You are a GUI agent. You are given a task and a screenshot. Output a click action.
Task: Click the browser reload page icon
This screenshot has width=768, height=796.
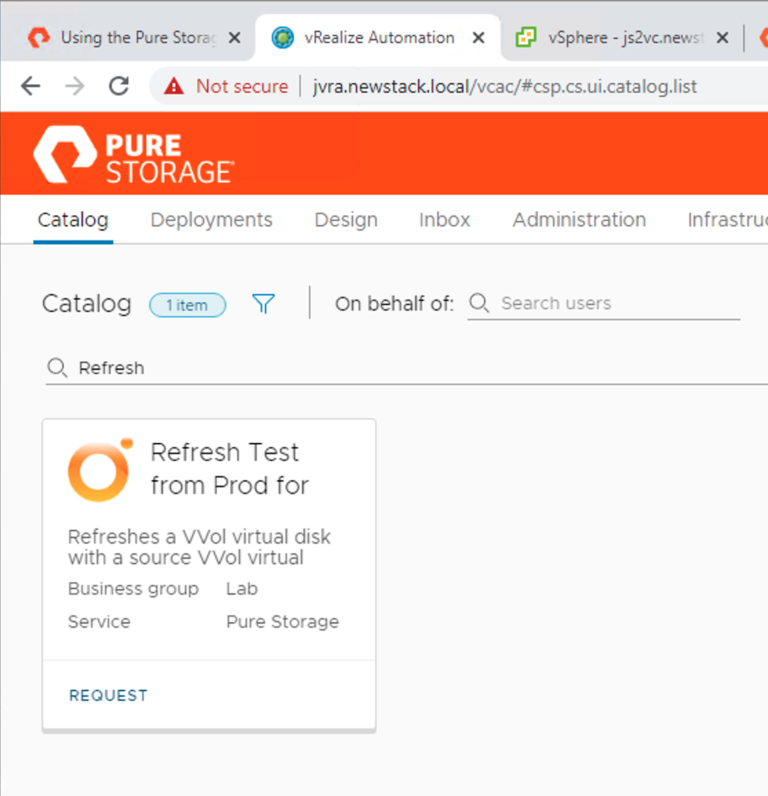click(119, 87)
